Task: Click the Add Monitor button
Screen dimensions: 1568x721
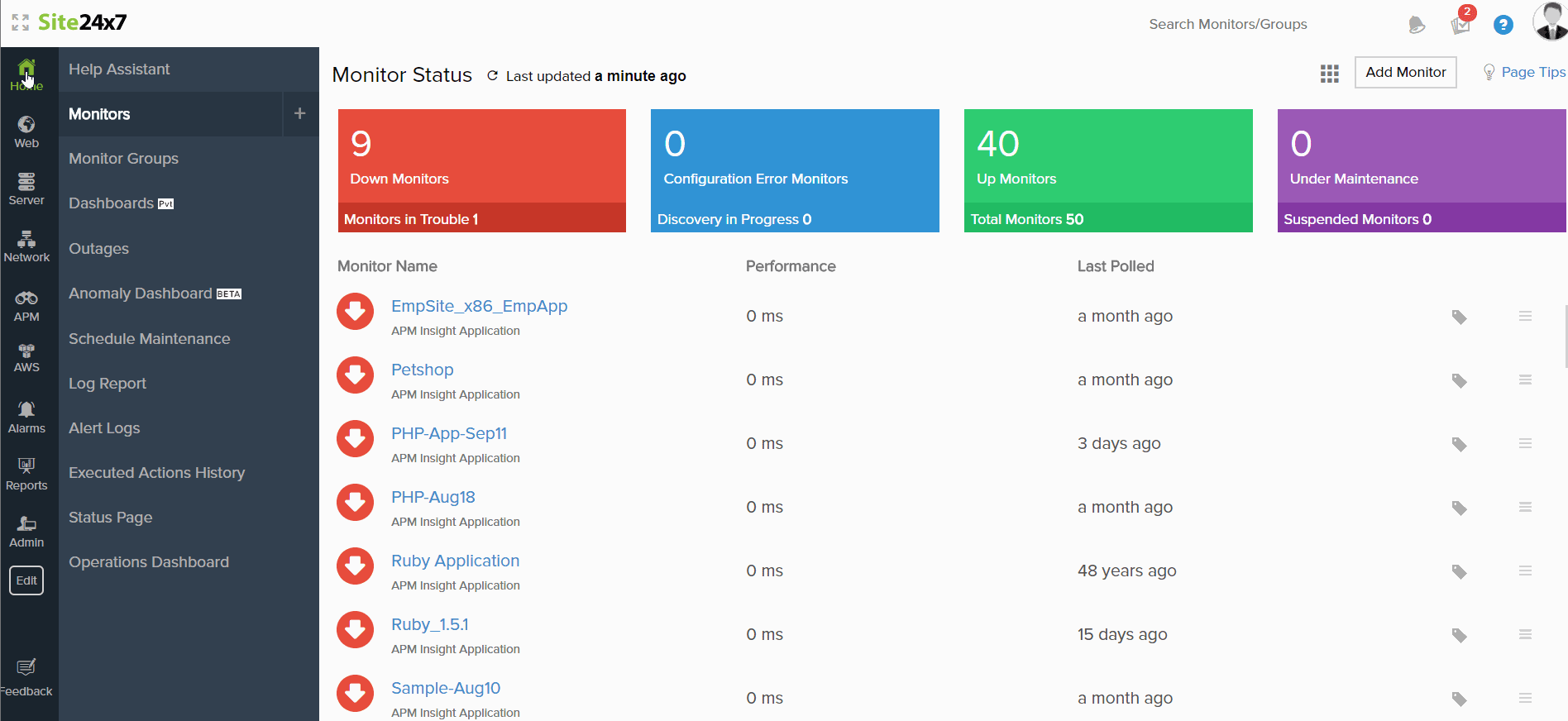Action: coord(1405,73)
